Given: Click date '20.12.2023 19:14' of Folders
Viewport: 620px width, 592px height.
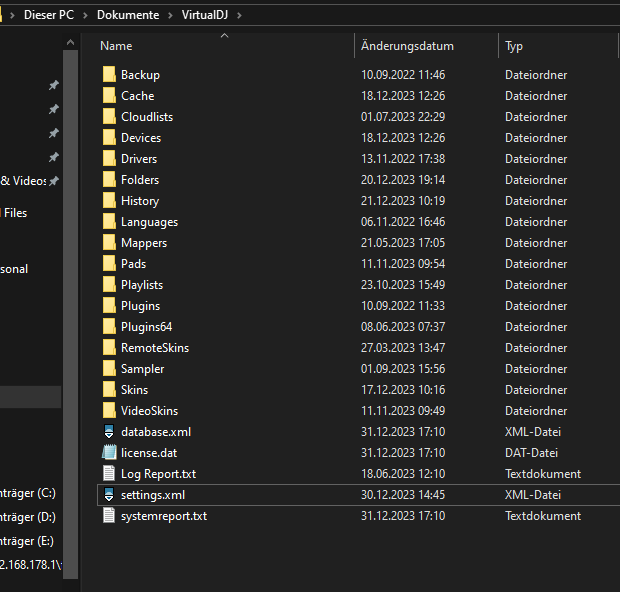Looking at the screenshot, I should pyautogui.click(x=403, y=180).
